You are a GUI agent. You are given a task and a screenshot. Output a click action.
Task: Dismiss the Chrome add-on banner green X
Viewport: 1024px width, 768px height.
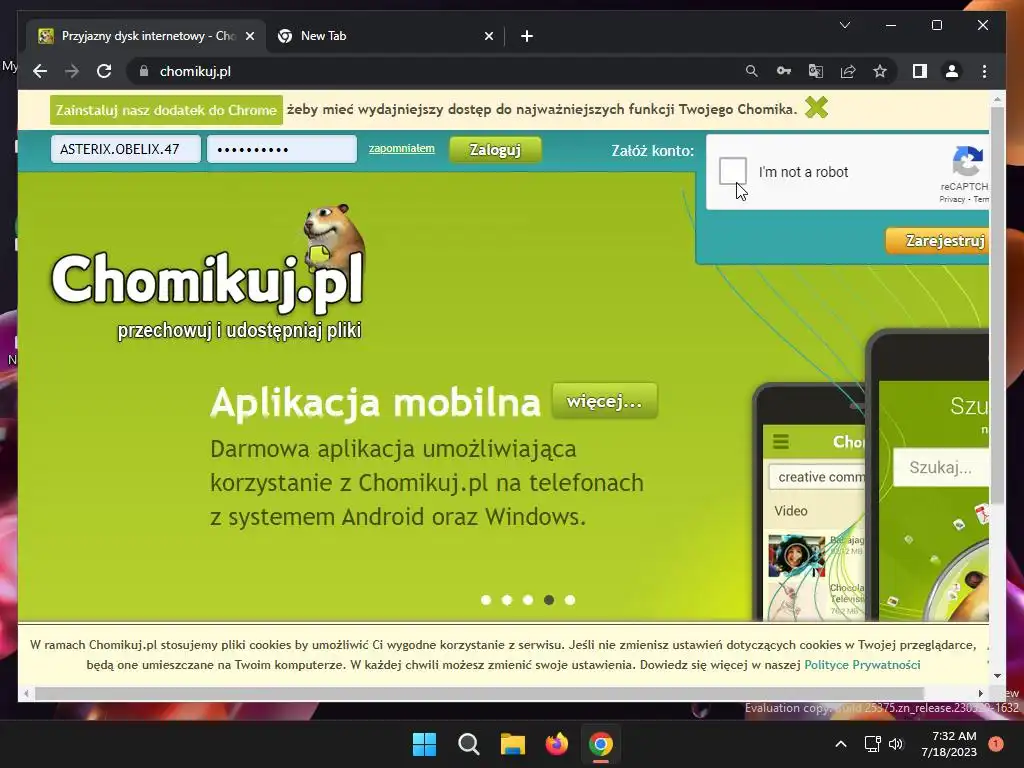pyautogui.click(x=816, y=107)
